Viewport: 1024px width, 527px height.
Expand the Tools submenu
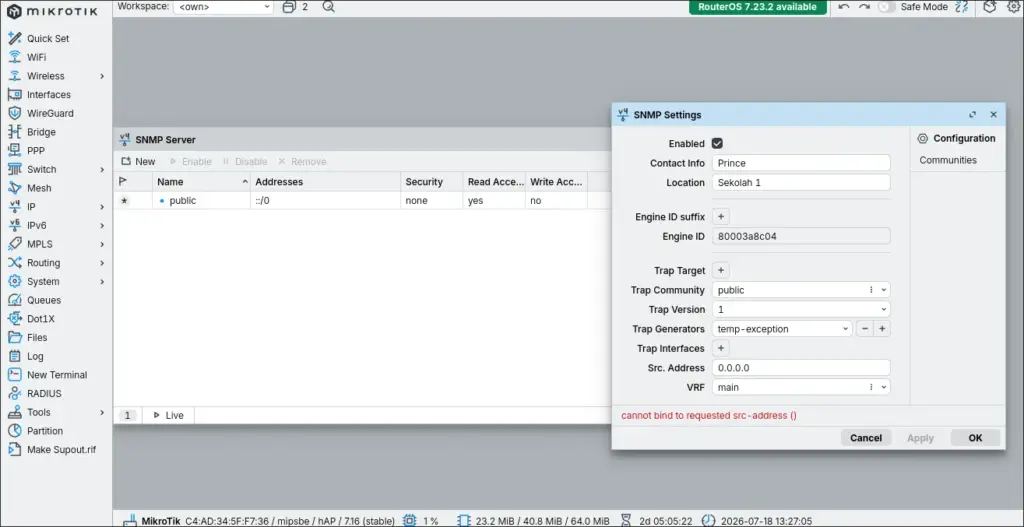coord(102,412)
